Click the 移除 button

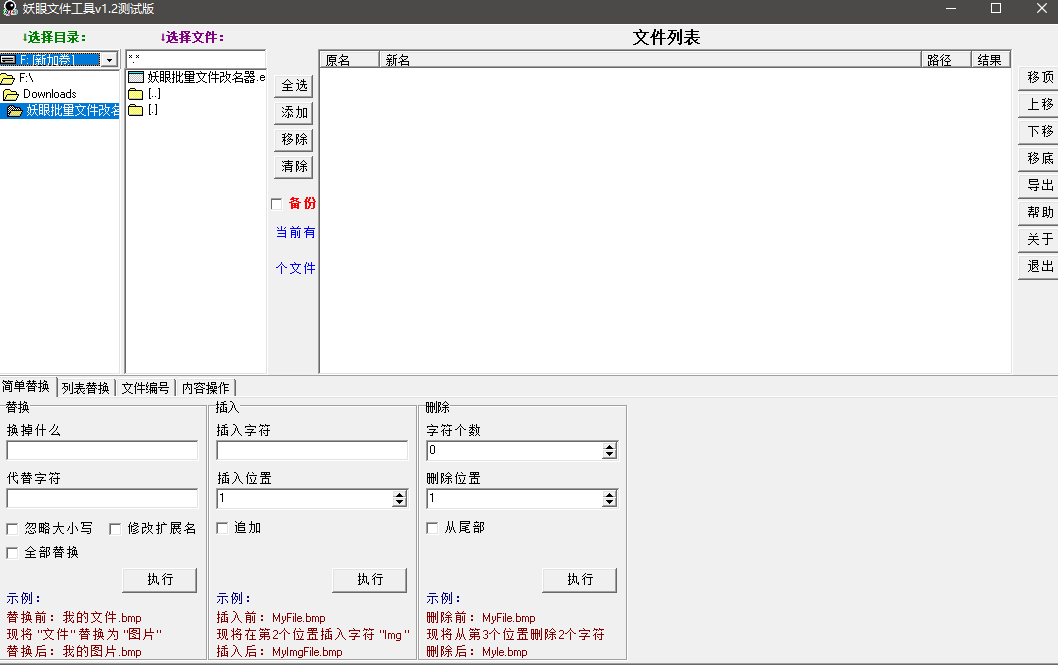(294, 140)
